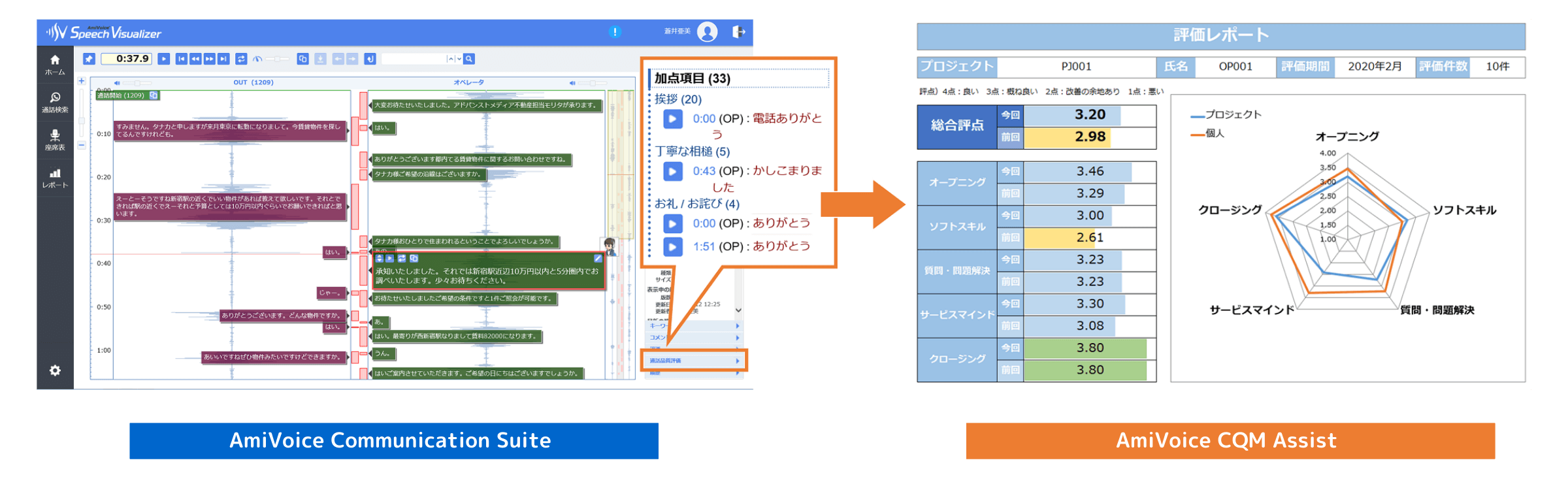Play the 0:00 電話ありがとう item
1568x490 pixels.
tap(672, 119)
